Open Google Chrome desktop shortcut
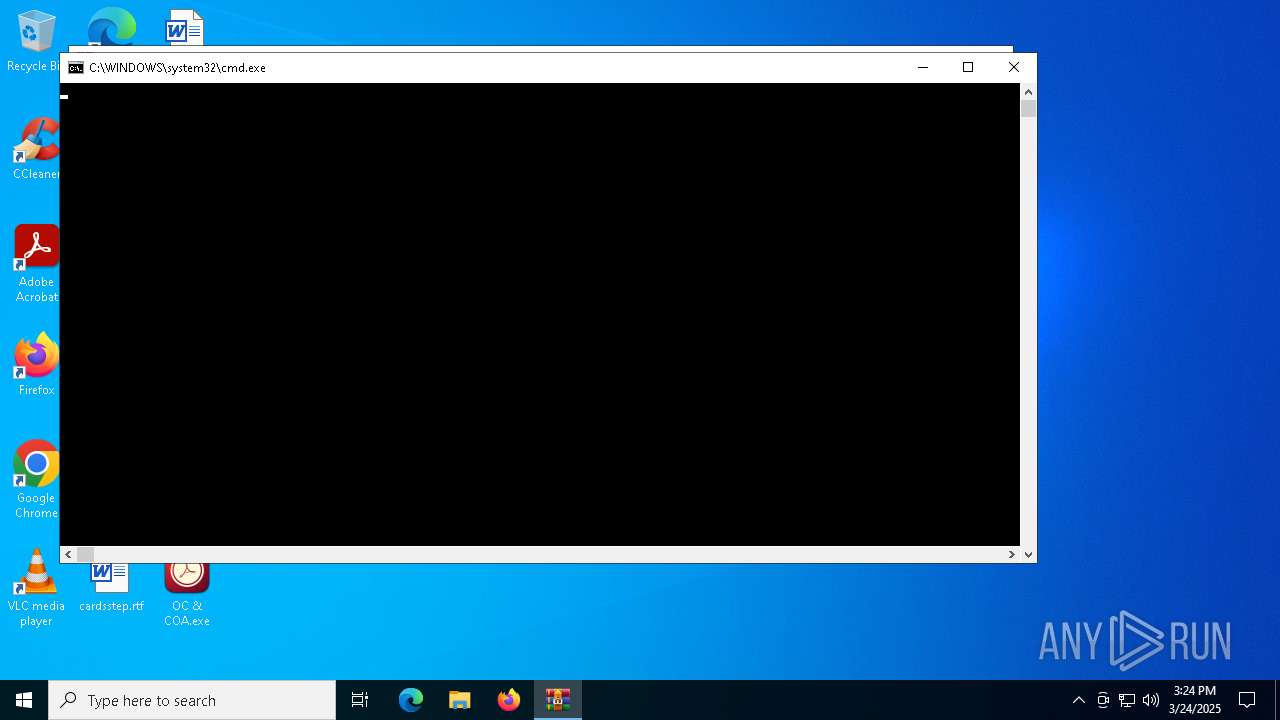This screenshot has height=720, width=1280. (36, 480)
